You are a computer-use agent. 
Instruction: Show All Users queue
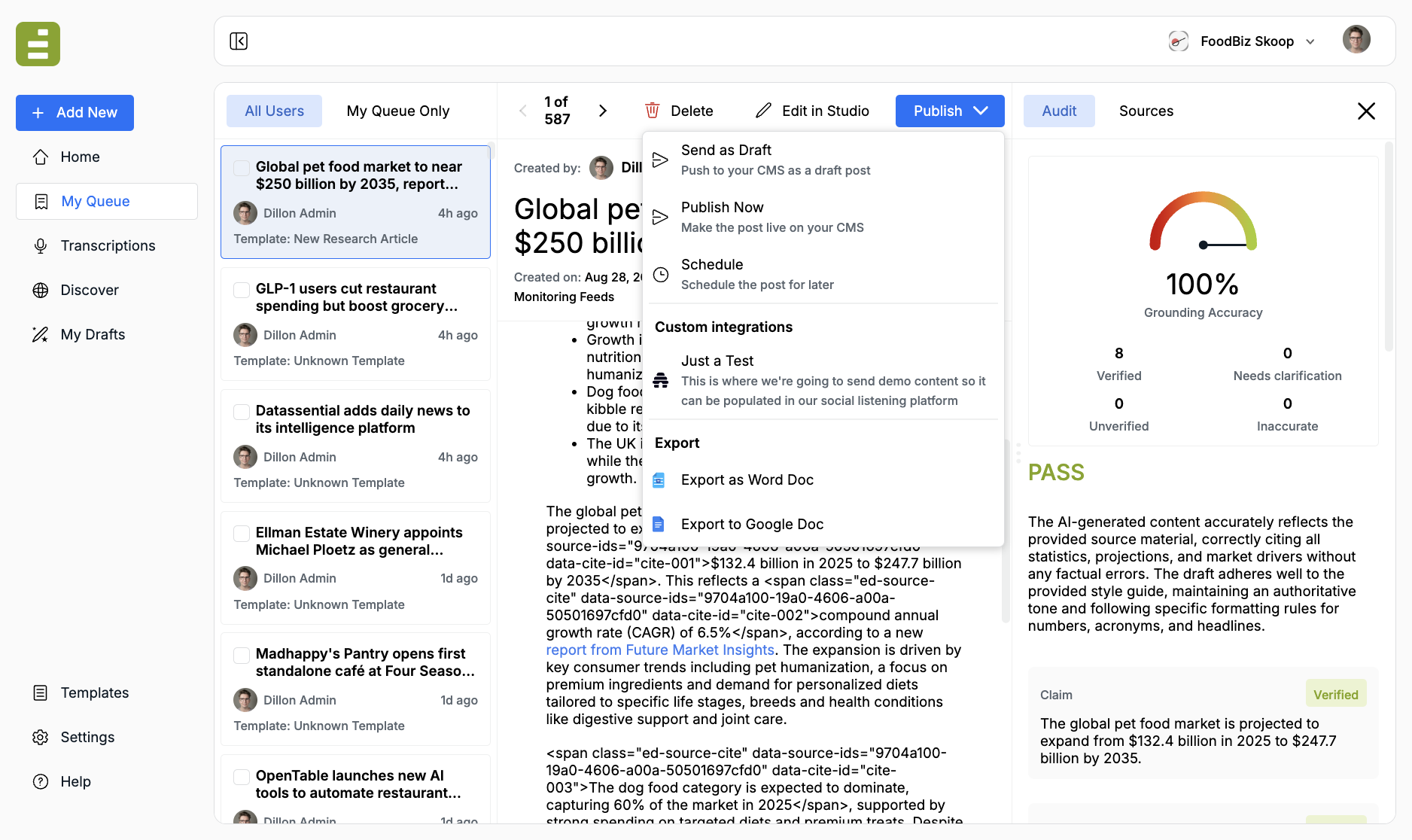click(274, 111)
